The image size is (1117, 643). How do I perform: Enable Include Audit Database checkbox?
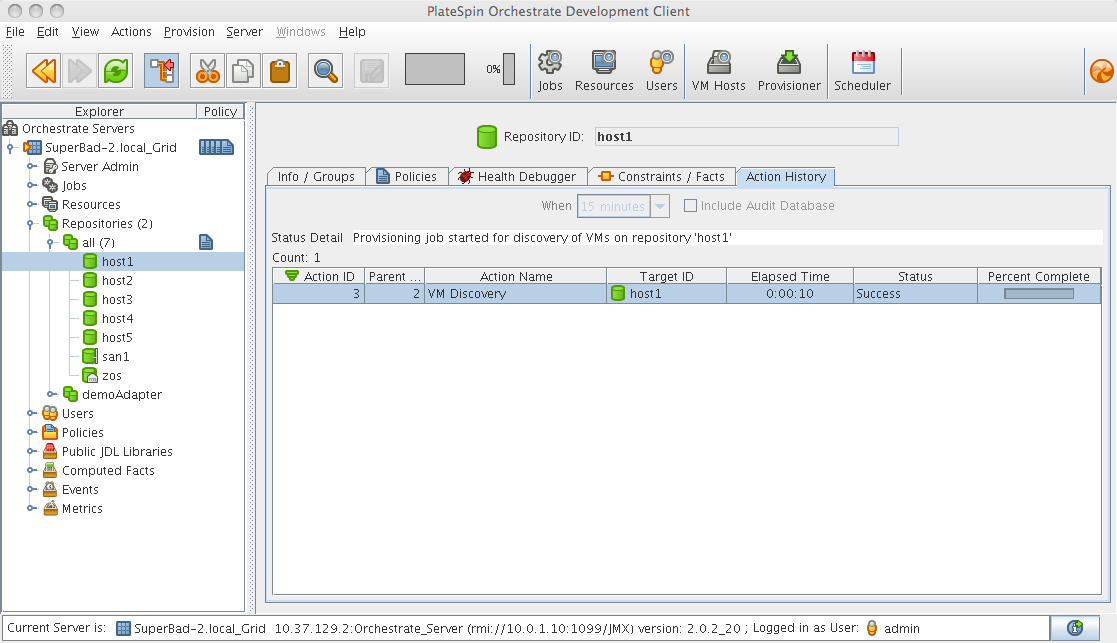(690, 206)
